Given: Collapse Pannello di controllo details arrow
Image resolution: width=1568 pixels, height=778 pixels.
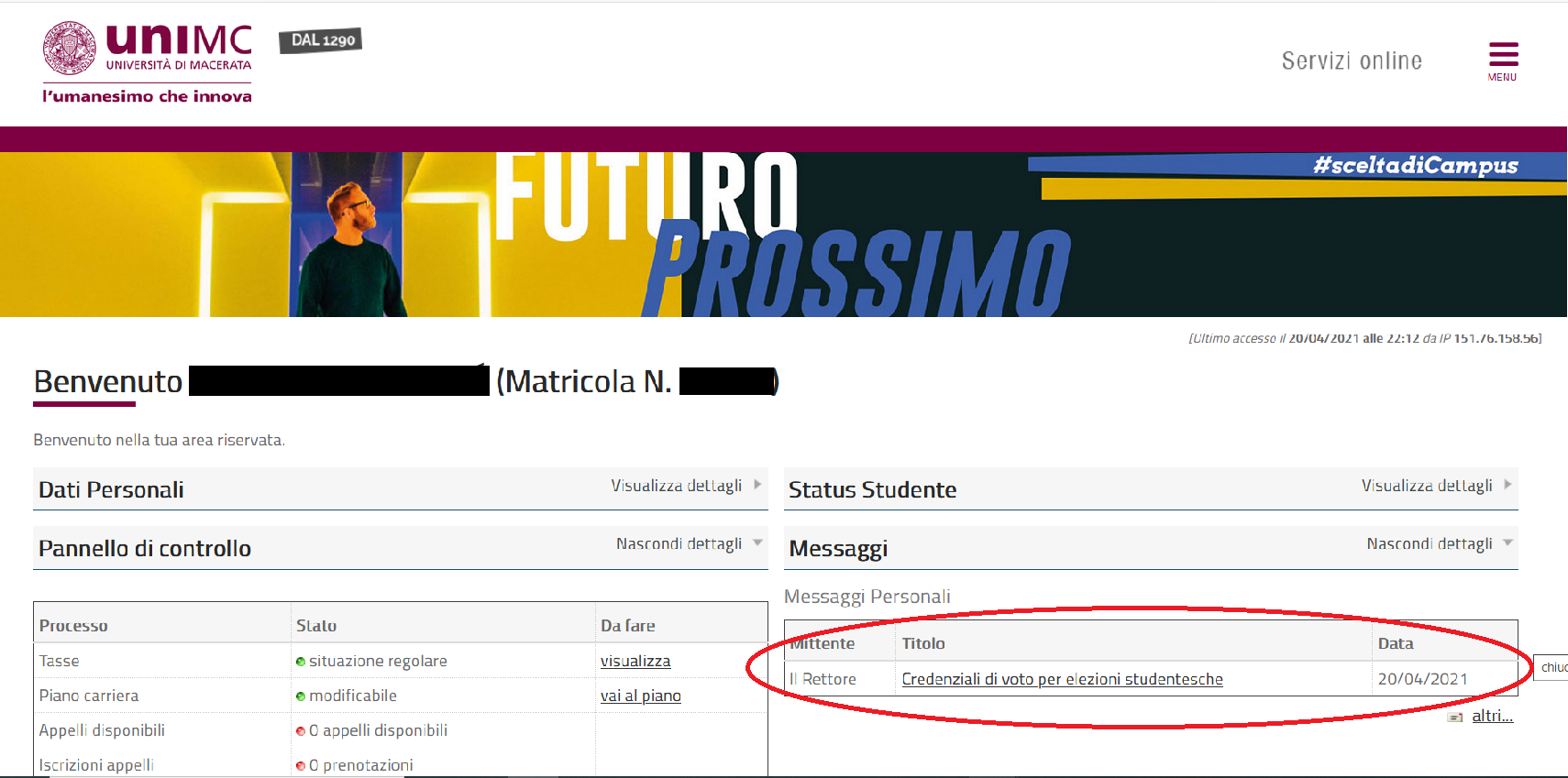Looking at the screenshot, I should [x=758, y=542].
